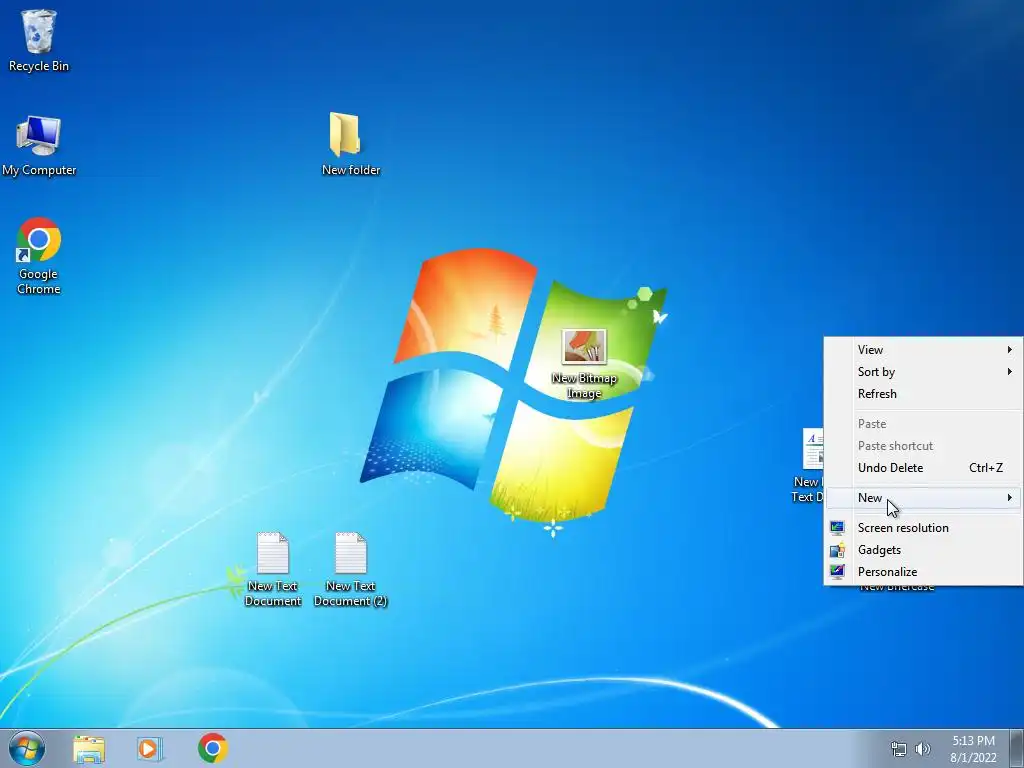
Task: Choose Undo Delete in the context menu
Action: pyautogui.click(x=923, y=468)
